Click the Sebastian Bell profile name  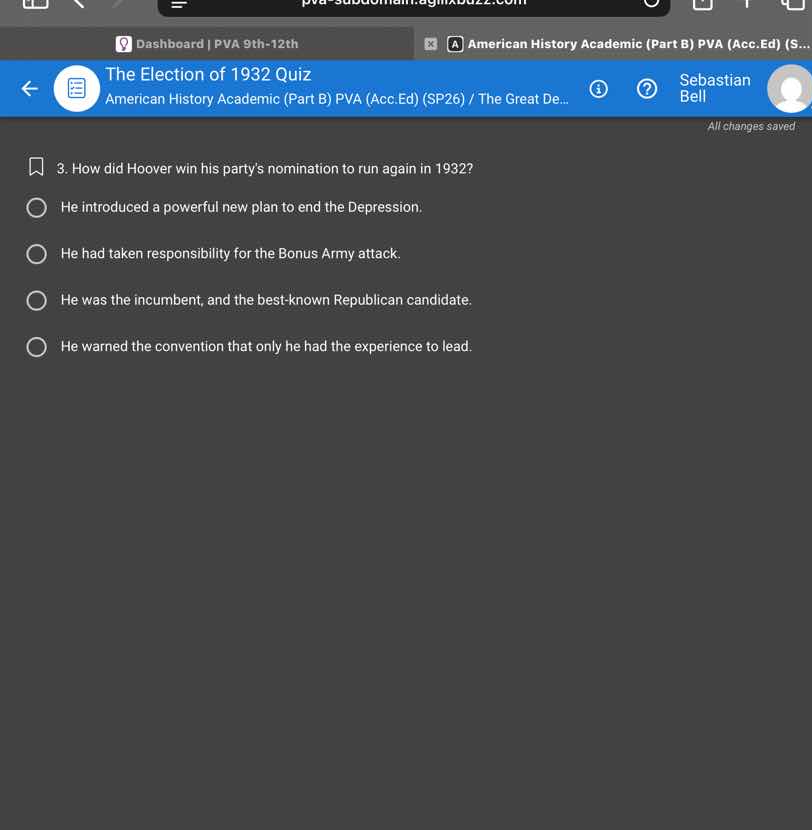tap(715, 88)
